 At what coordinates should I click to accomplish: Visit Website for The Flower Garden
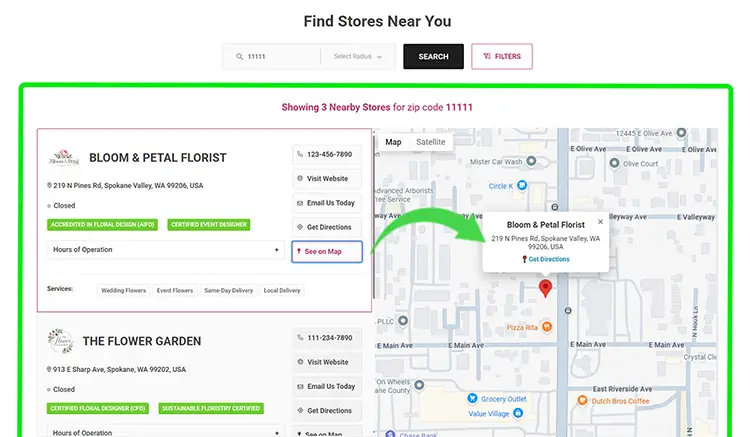[327, 362]
